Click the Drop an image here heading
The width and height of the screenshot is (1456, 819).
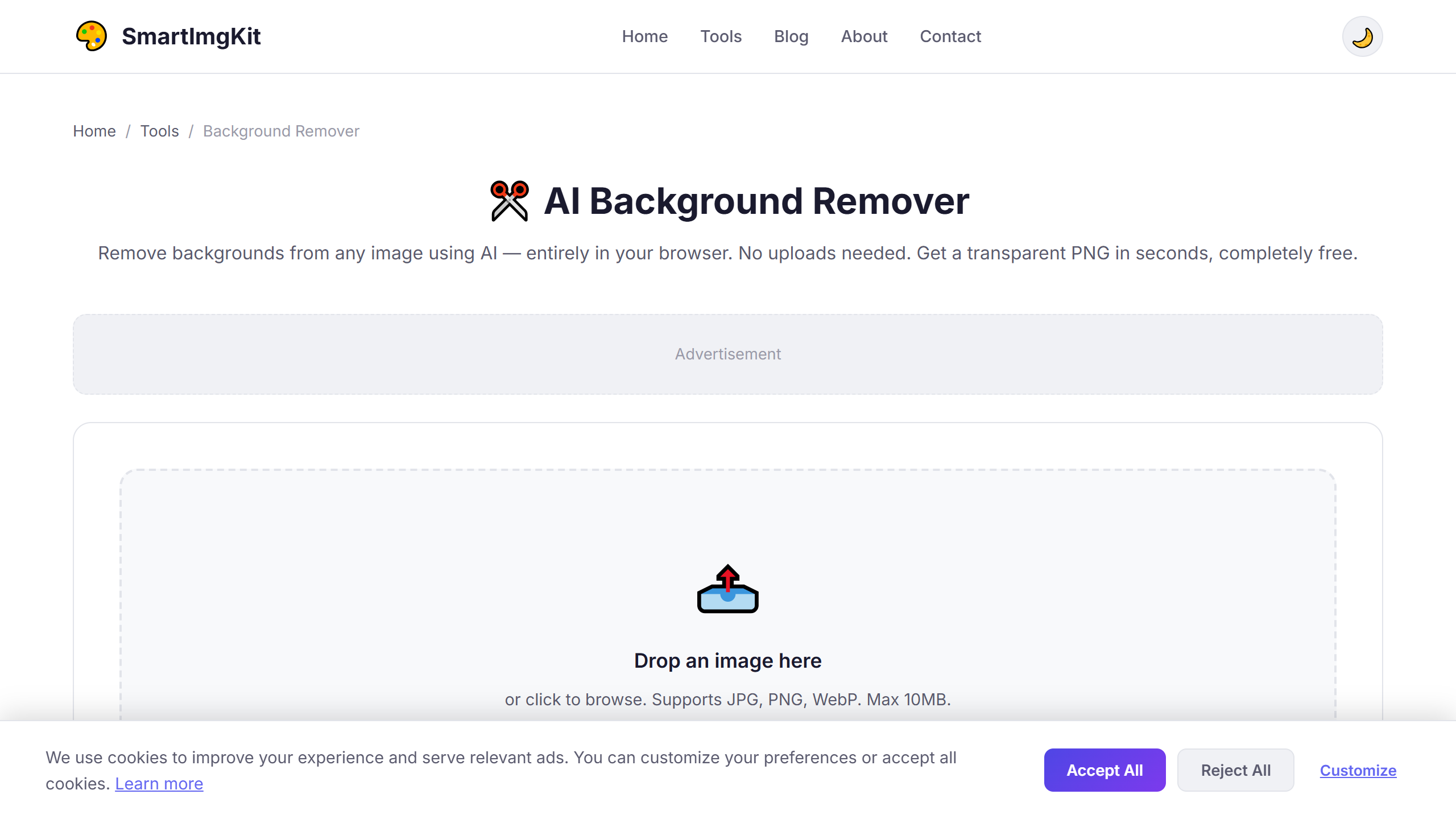click(x=728, y=661)
